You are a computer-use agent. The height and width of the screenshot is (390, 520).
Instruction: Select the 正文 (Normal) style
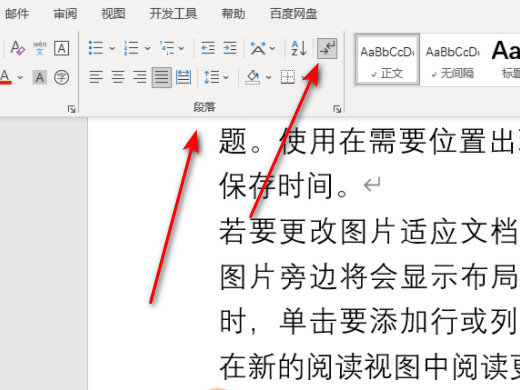387,59
